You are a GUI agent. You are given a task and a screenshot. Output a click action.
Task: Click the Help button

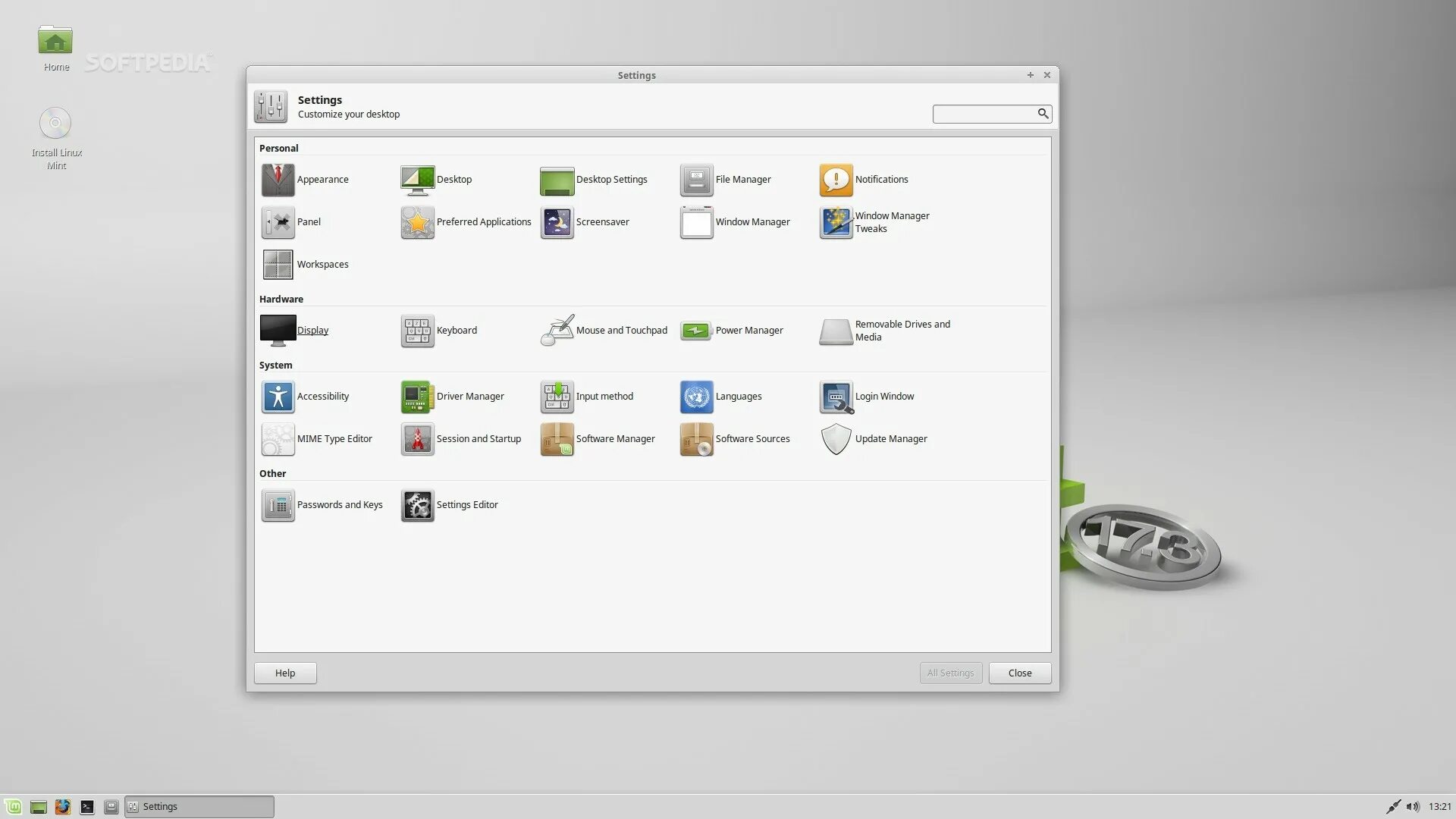285,673
